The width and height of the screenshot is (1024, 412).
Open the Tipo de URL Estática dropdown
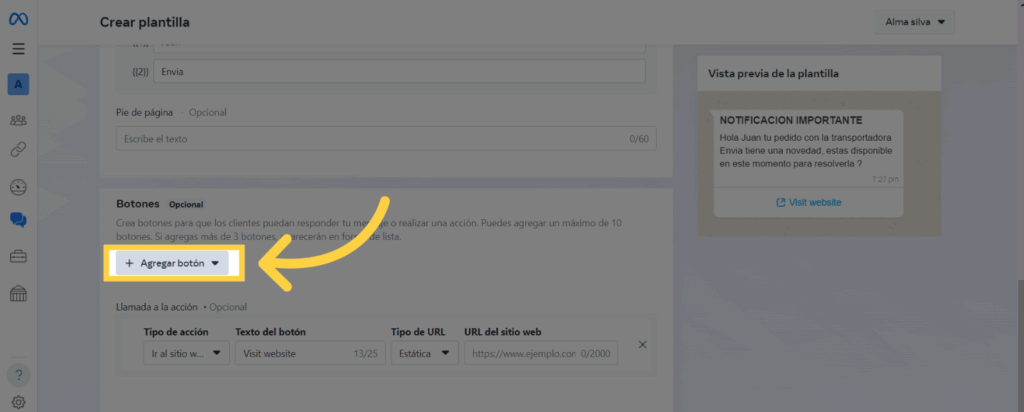(424, 353)
